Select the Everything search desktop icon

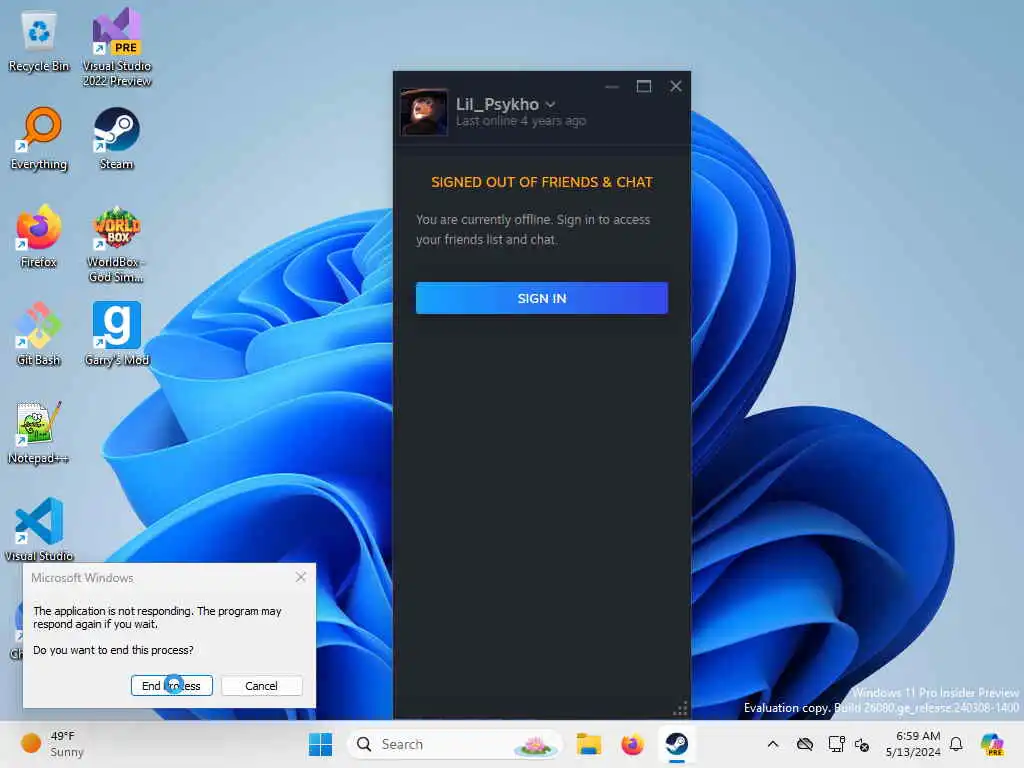pyautogui.click(x=39, y=139)
